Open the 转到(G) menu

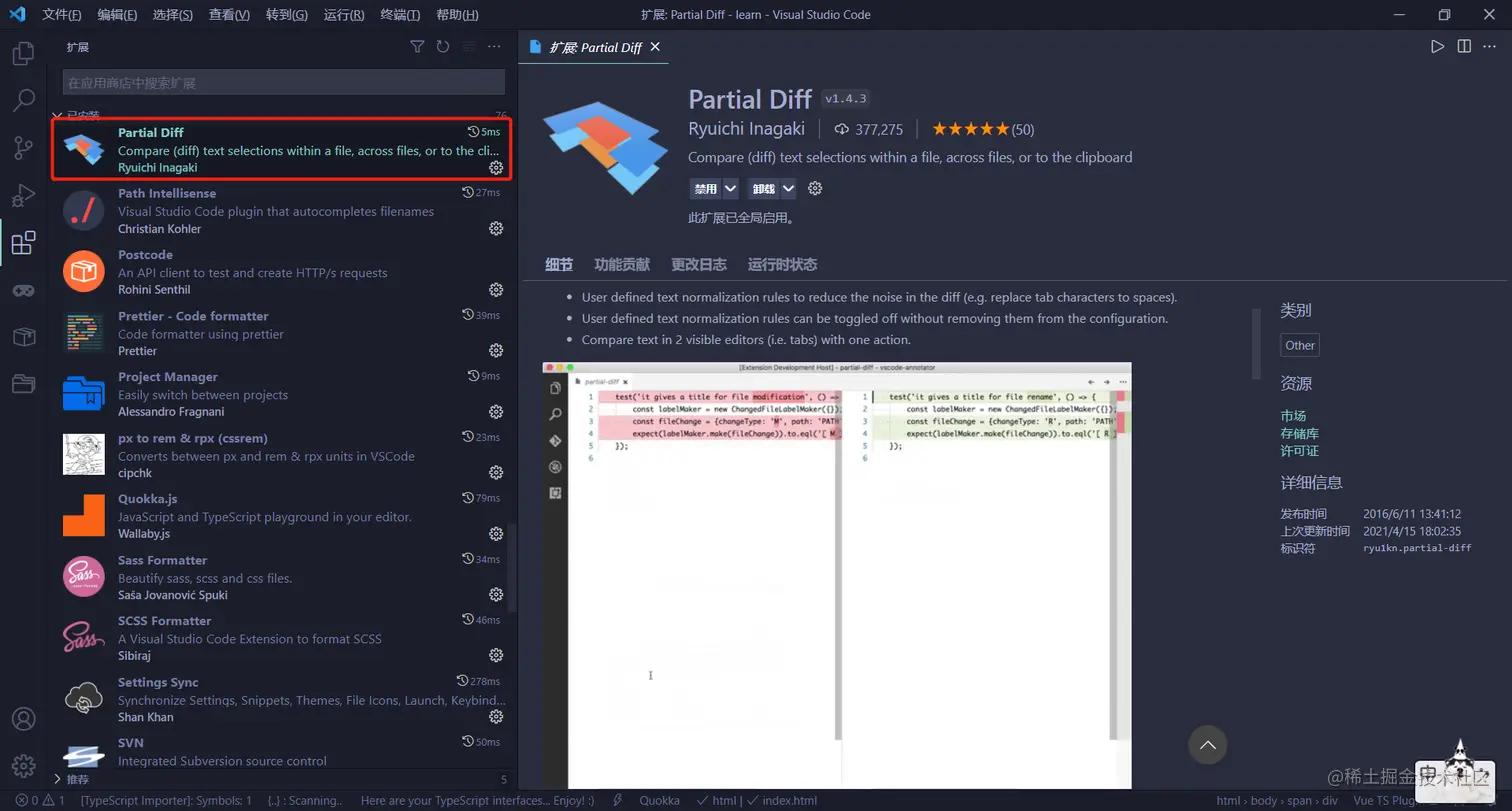(288, 15)
